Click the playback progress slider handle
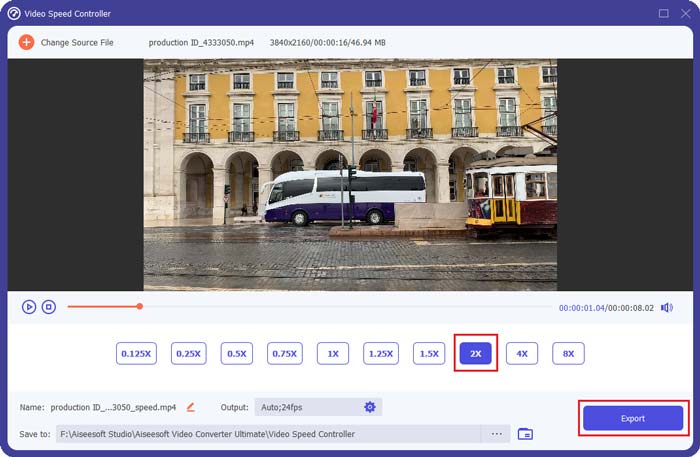Viewport: 700px width, 457px height. coord(140,306)
